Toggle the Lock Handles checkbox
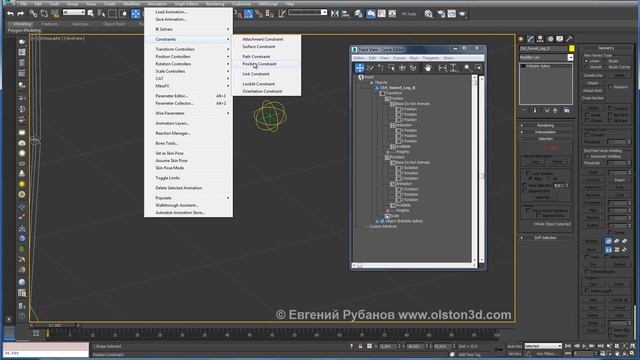640x360 pixels. pyautogui.click(x=528, y=173)
